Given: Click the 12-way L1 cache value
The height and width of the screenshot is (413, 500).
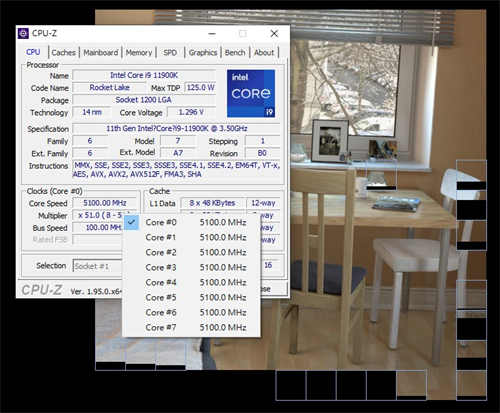Looking at the screenshot, I should point(263,203).
